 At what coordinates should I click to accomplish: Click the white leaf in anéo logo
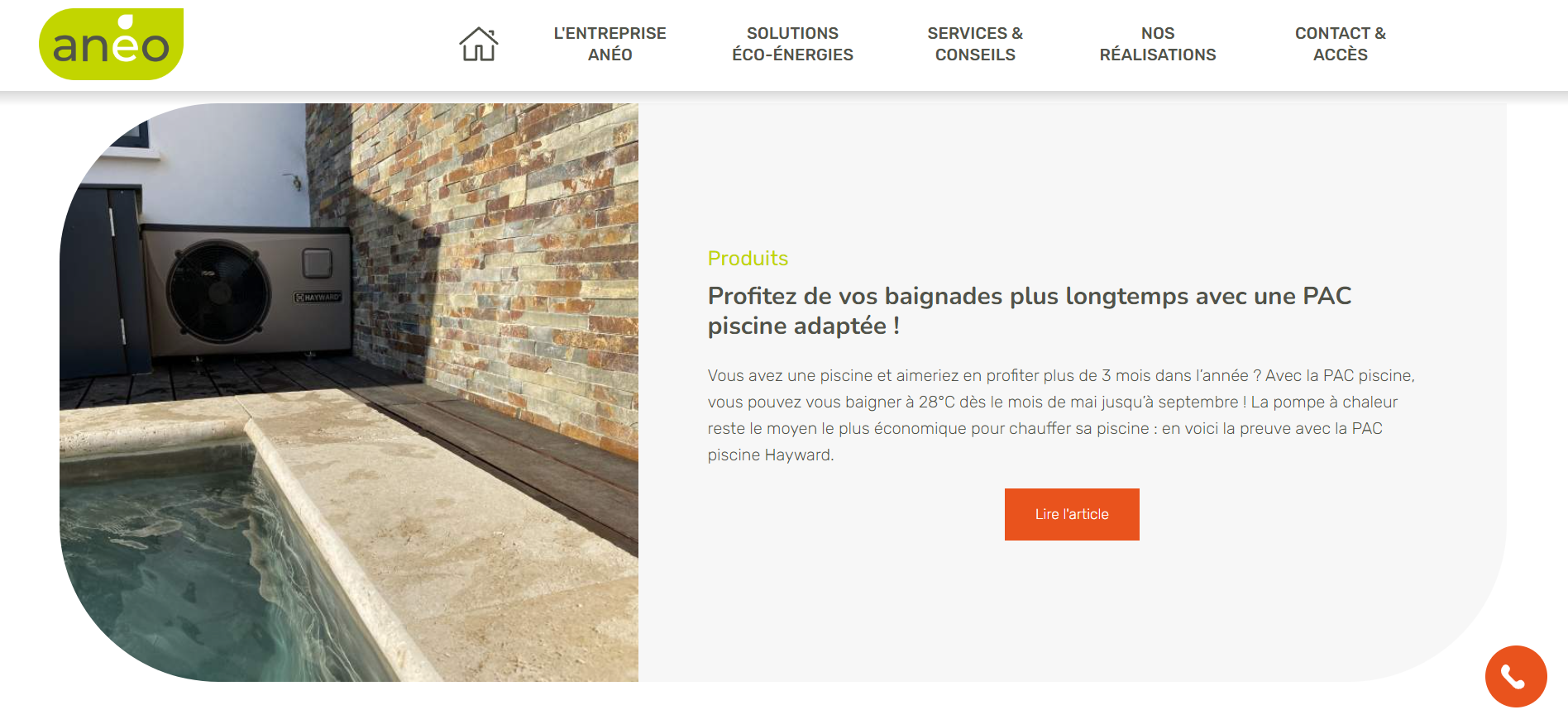tap(126, 22)
